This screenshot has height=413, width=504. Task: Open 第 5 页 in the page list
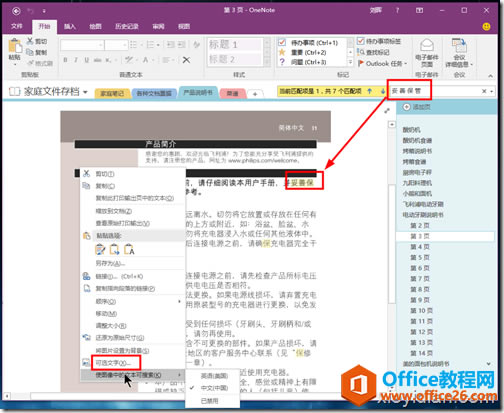pos(419,257)
